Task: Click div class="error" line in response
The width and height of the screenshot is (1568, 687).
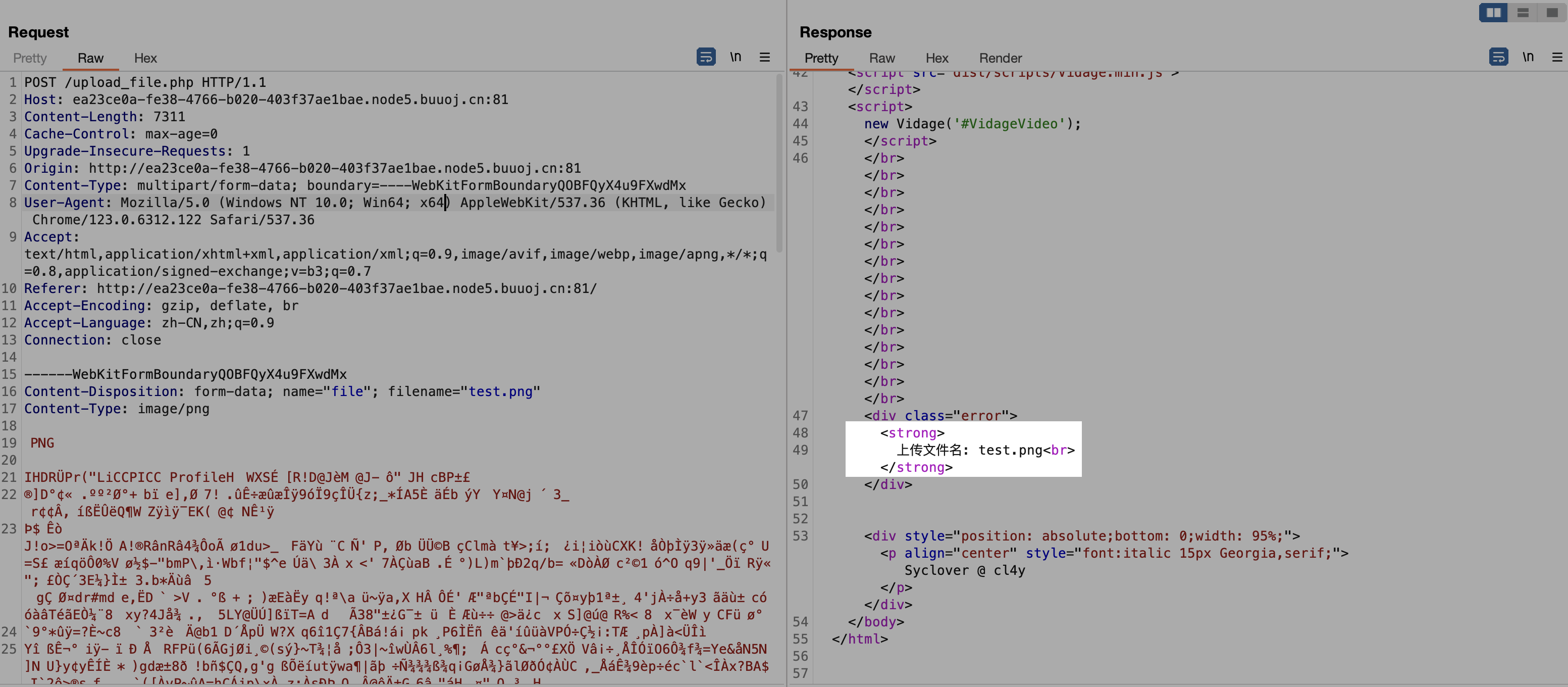Action: (x=940, y=416)
